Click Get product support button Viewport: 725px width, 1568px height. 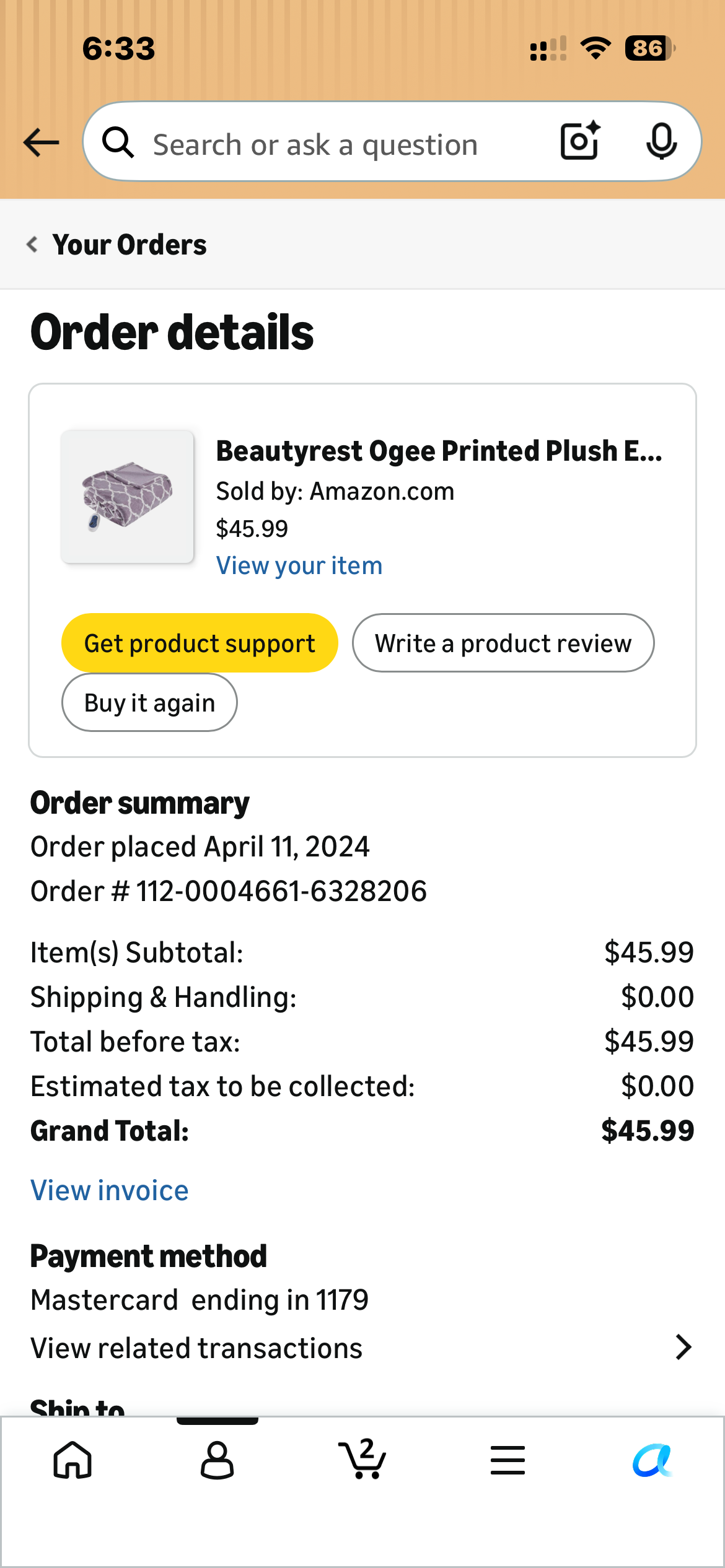pyautogui.click(x=200, y=643)
